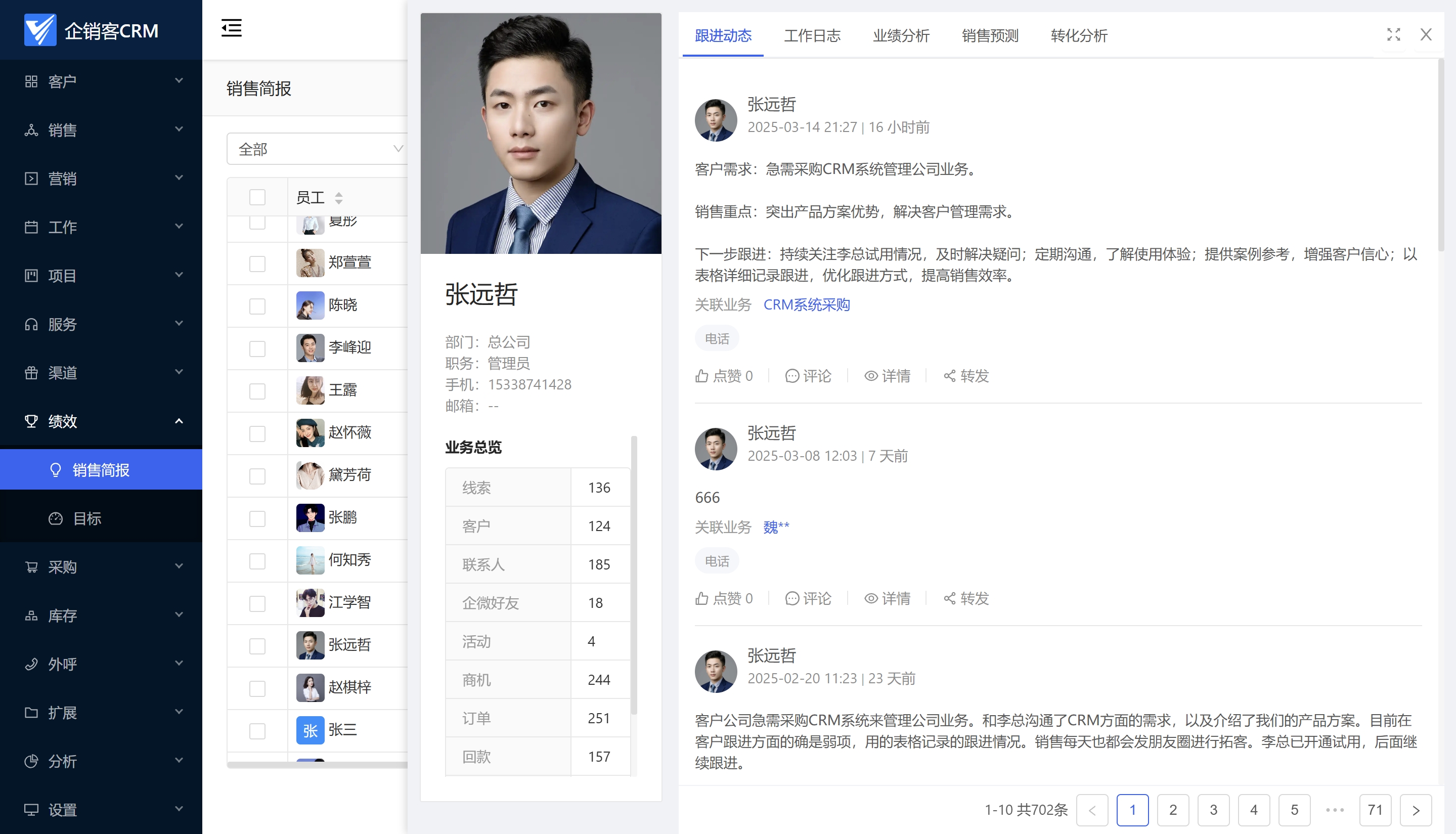Viewport: 1456px width, 834px height.
Task: Open 评论 on the first follow-up post
Action: point(808,376)
